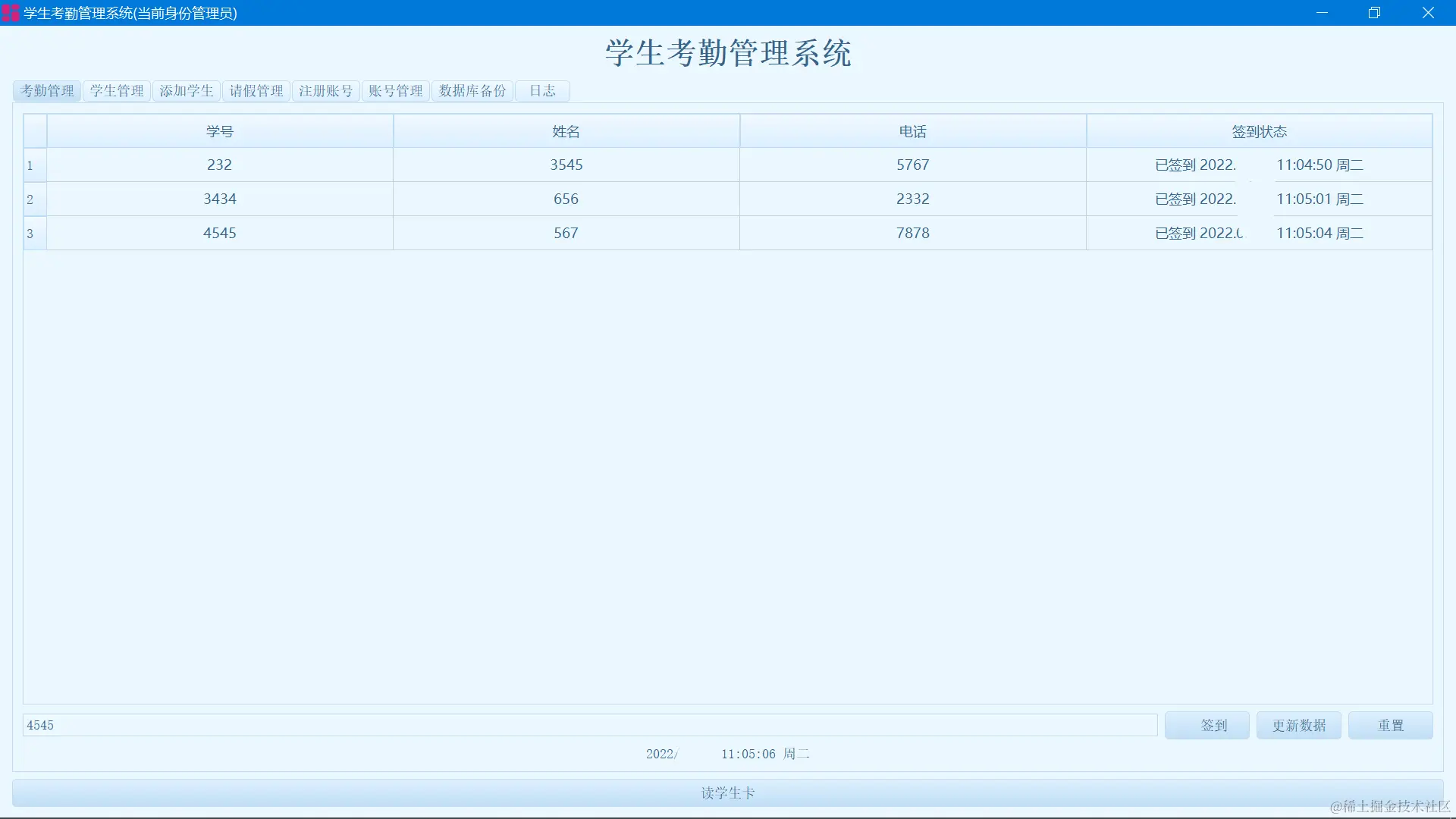
Task: Select the cell with student ID 3434
Action: coord(220,199)
